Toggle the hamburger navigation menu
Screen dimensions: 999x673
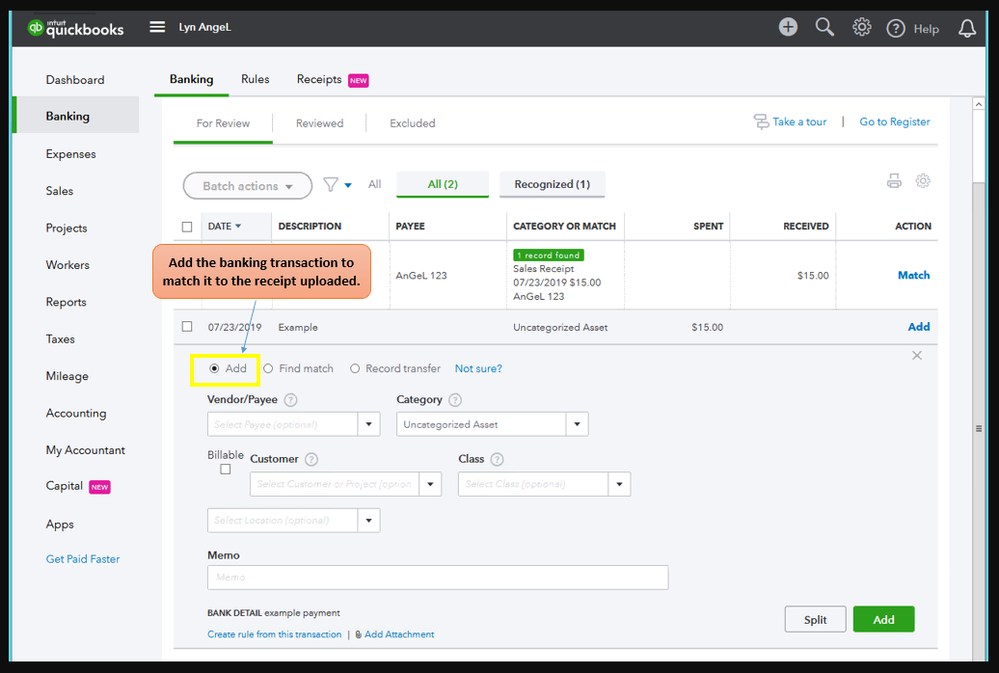click(157, 27)
